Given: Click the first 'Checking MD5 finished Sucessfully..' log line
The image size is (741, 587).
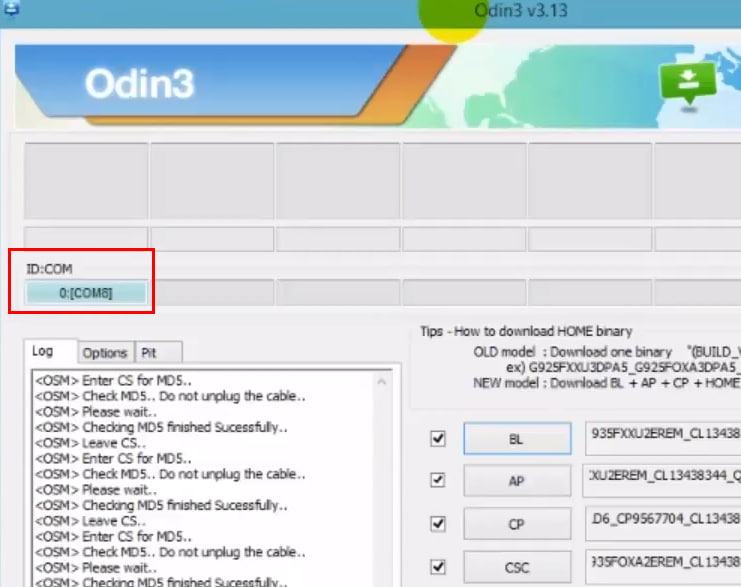Looking at the screenshot, I should pos(162,427).
